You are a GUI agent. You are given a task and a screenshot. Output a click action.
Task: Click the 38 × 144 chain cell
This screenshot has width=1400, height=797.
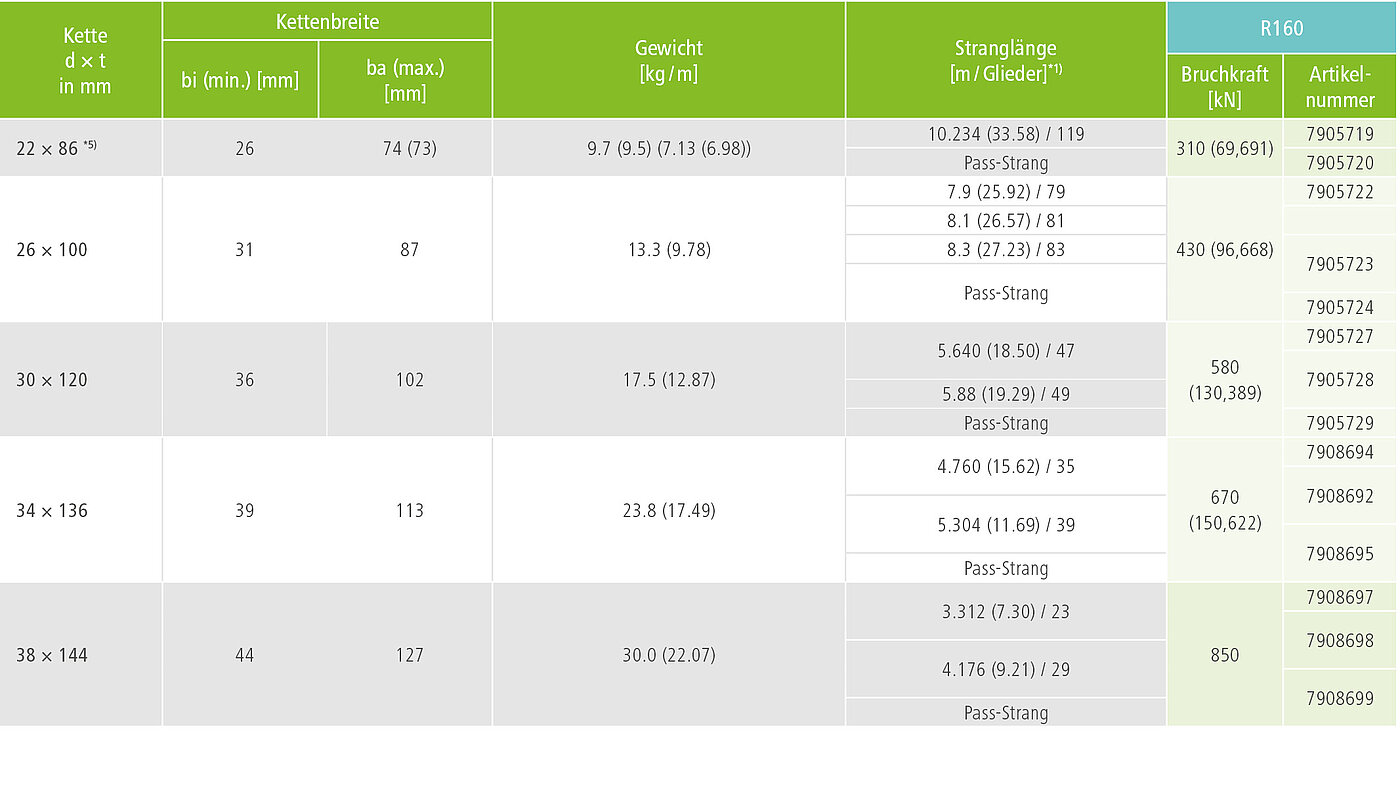click(x=81, y=655)
